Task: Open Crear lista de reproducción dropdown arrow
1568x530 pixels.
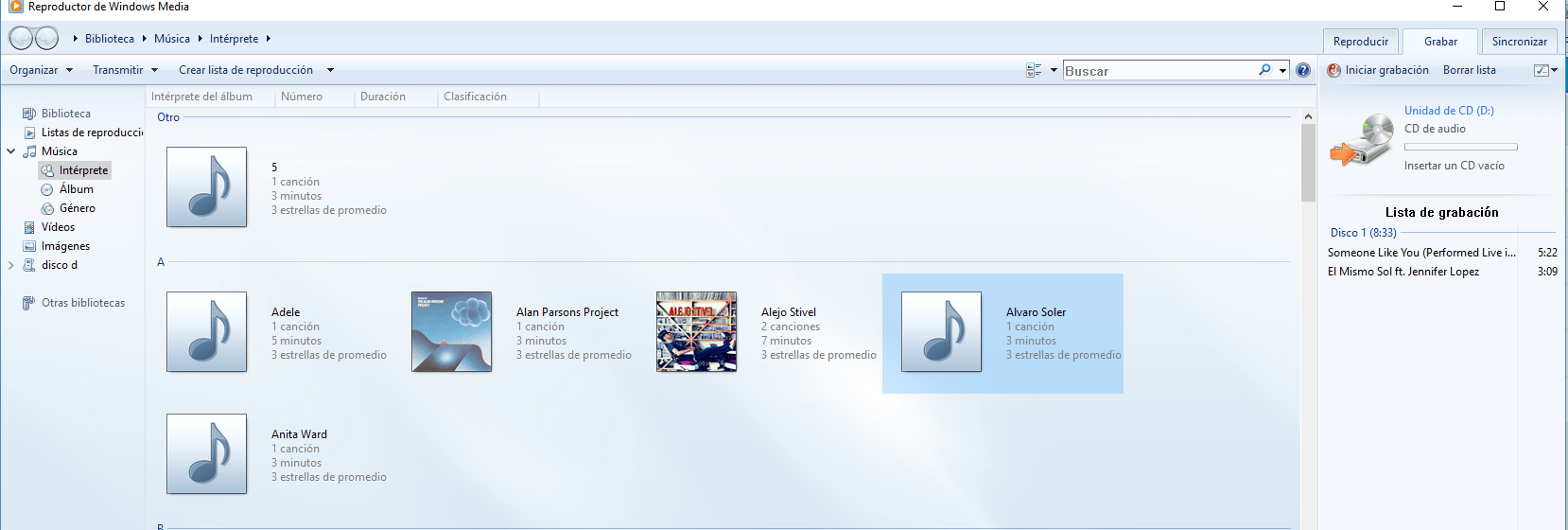Action: (x=330, y=70)
